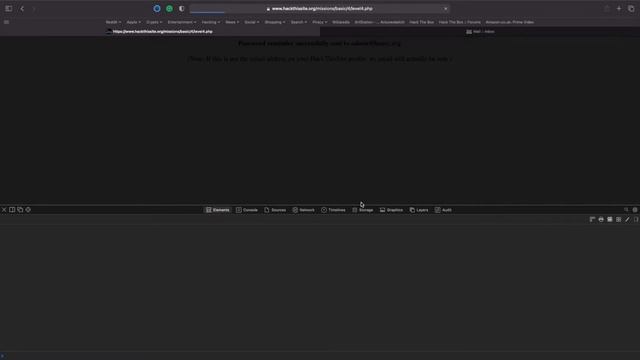
Task: Expand the Apple bookmarks folder
Action: tap(133, 22)
